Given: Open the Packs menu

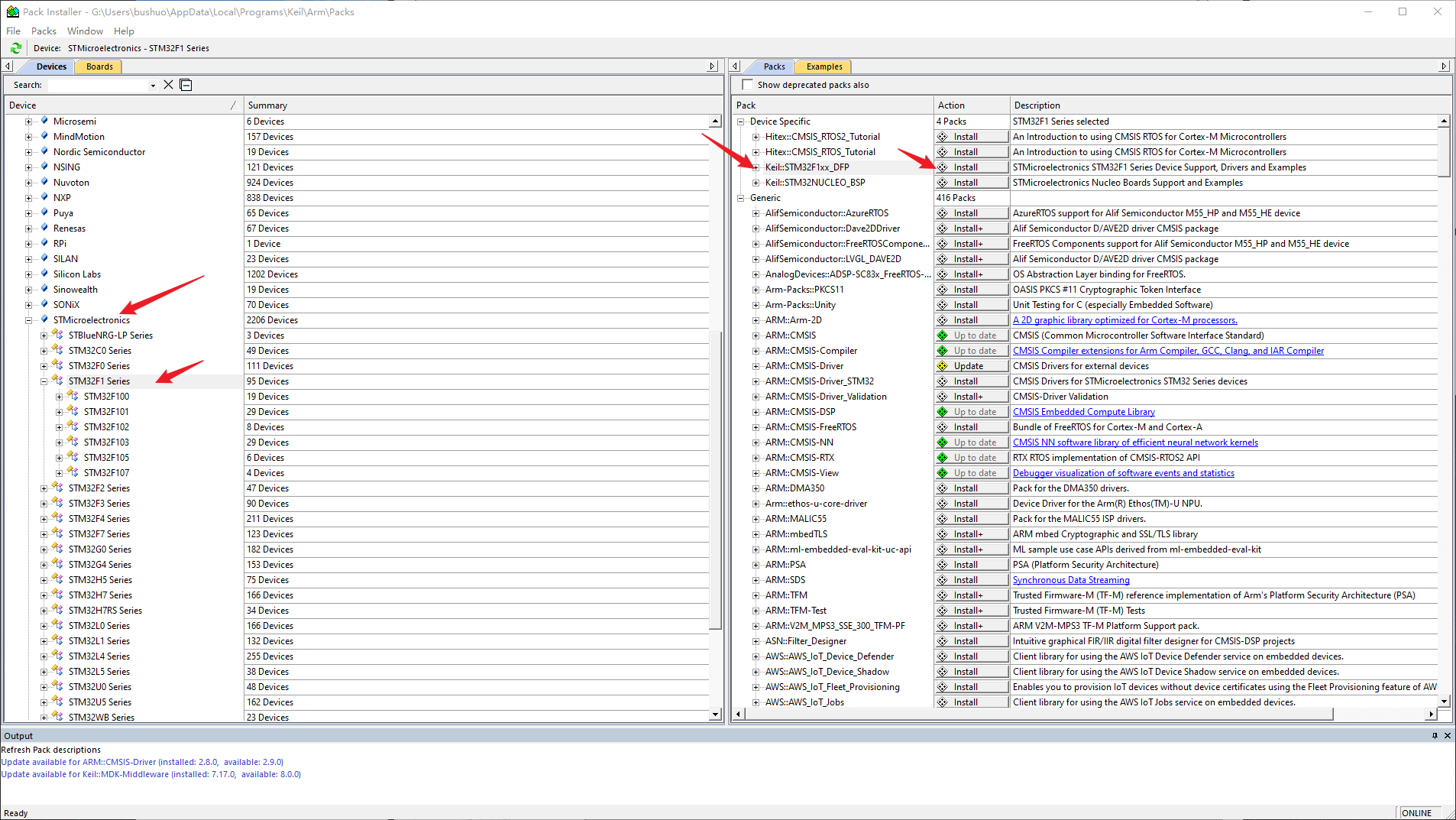Looking at the screenshot, I should pyautogui.click(x=44, y=31).
